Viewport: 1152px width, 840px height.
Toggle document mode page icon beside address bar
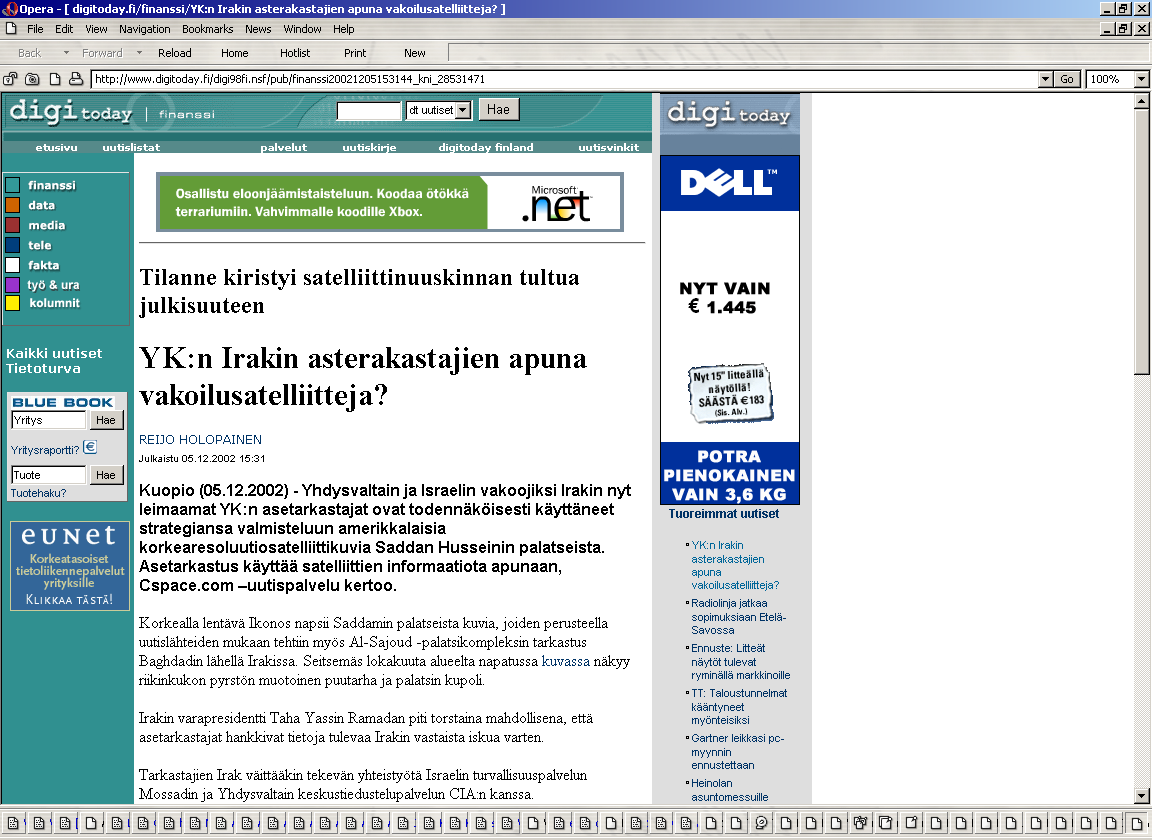click(54, 79)
